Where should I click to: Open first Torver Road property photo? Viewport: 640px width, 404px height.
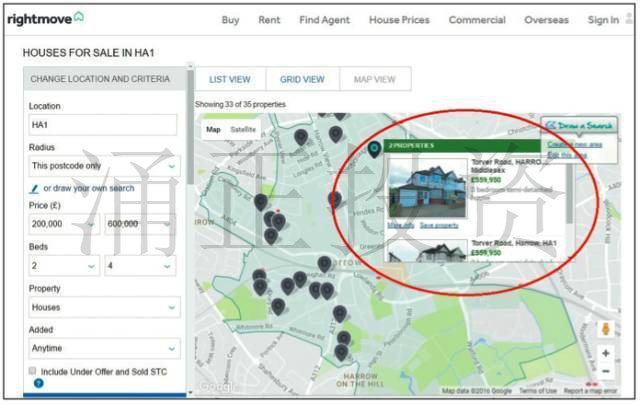tap(427, 188)
